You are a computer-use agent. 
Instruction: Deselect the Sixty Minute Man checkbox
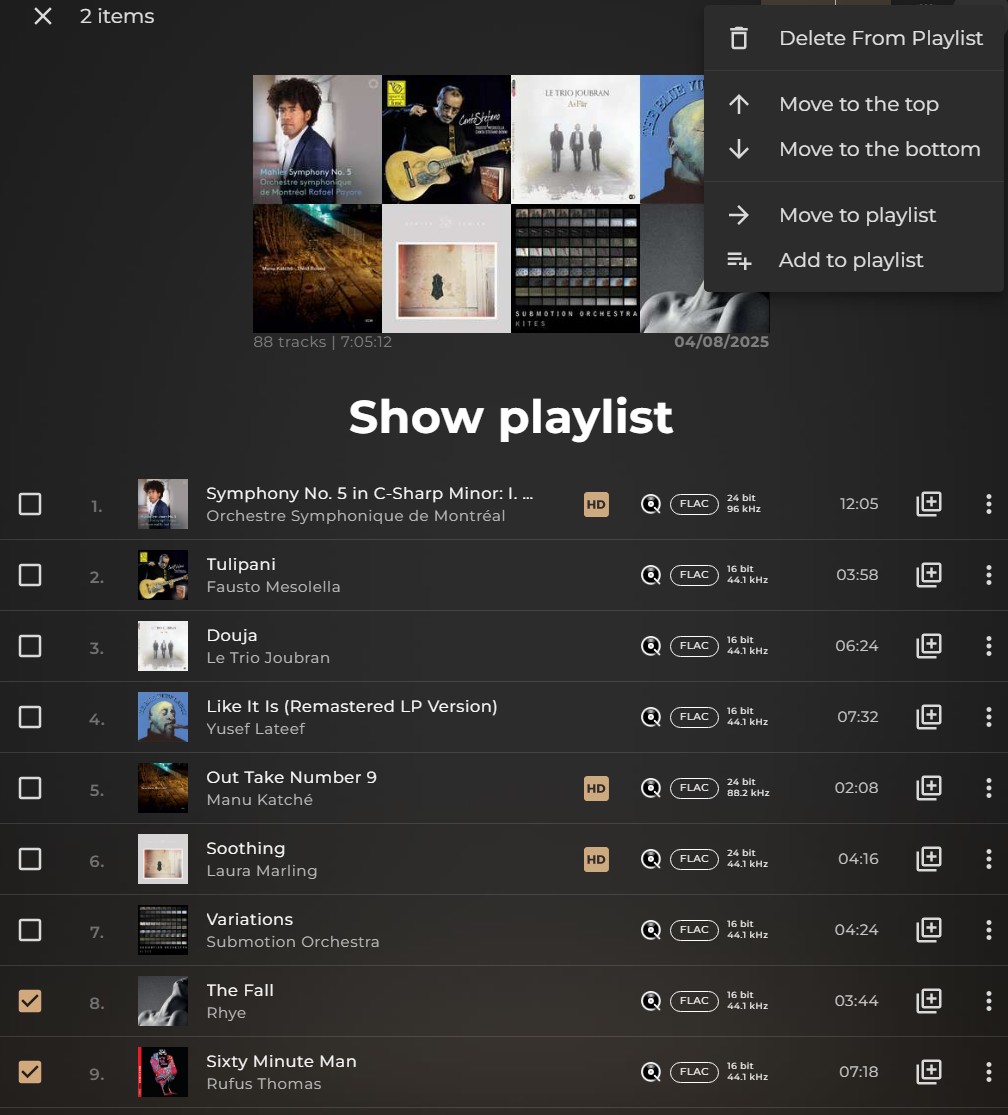pos(30,1072)
